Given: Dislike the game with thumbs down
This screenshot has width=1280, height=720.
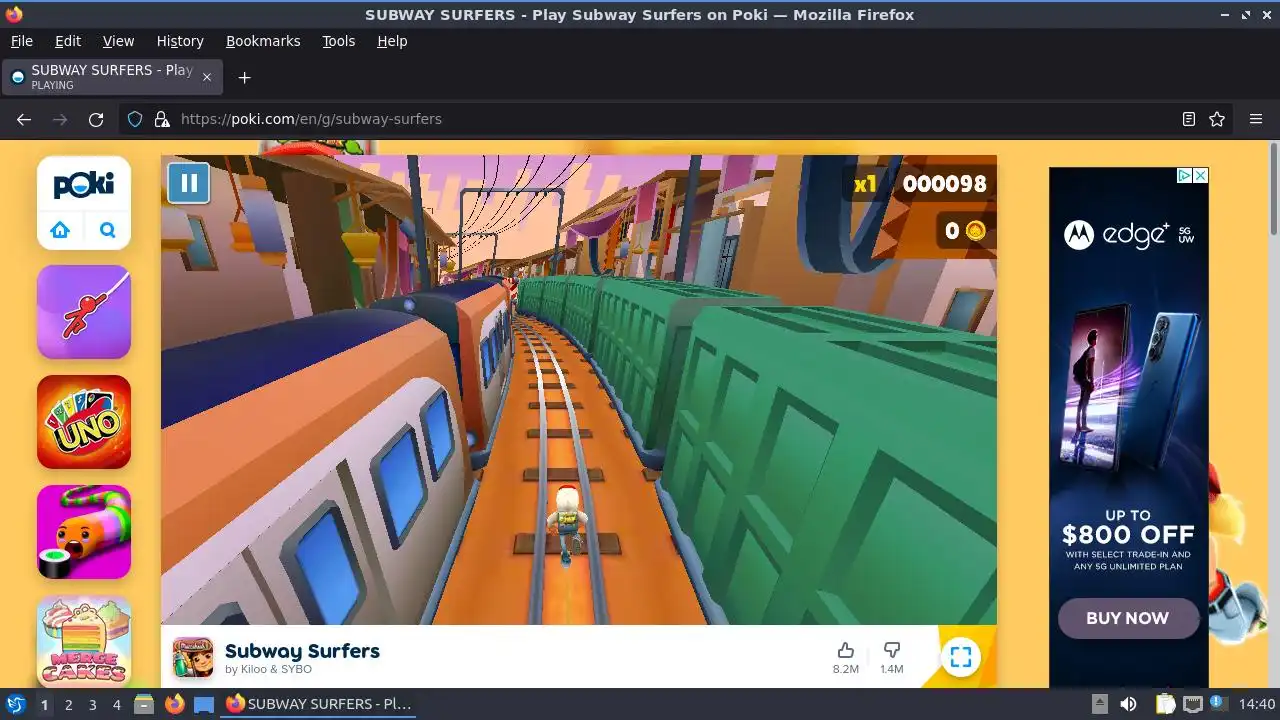Looking at the screenshot, I should [892, 657].
